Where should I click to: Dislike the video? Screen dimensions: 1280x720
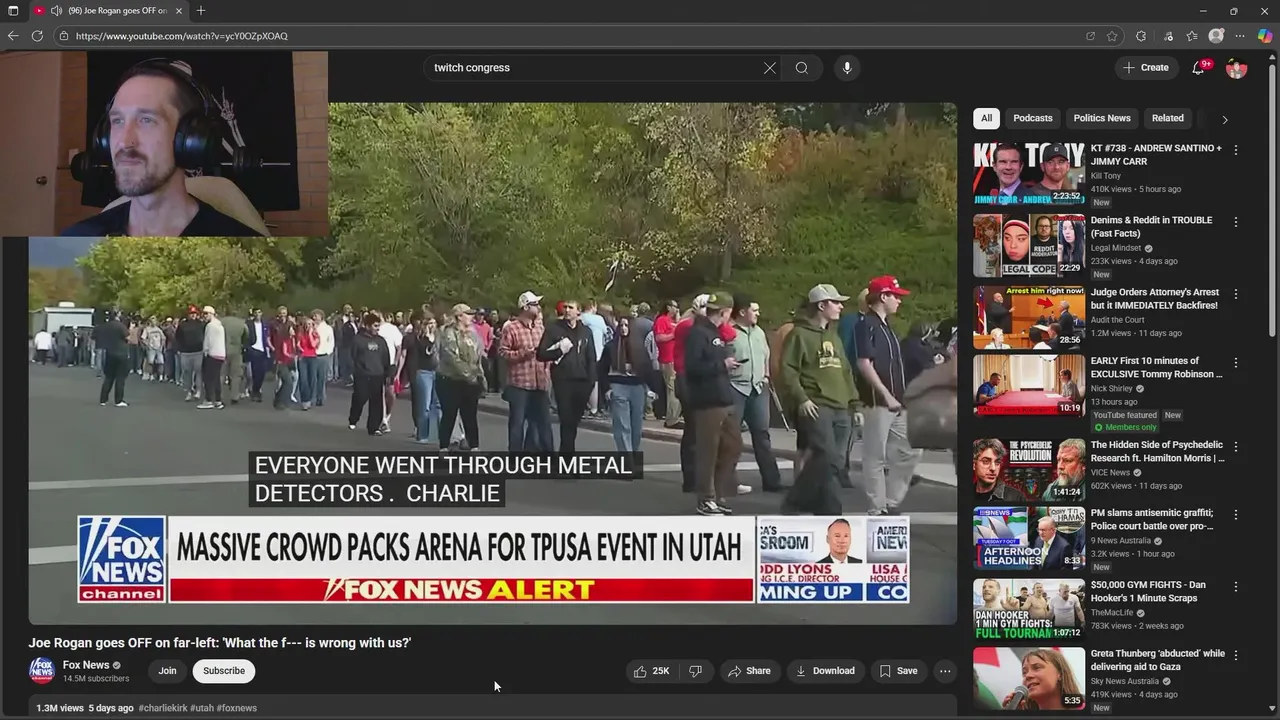pyautogui.click(x=696, y=671)
